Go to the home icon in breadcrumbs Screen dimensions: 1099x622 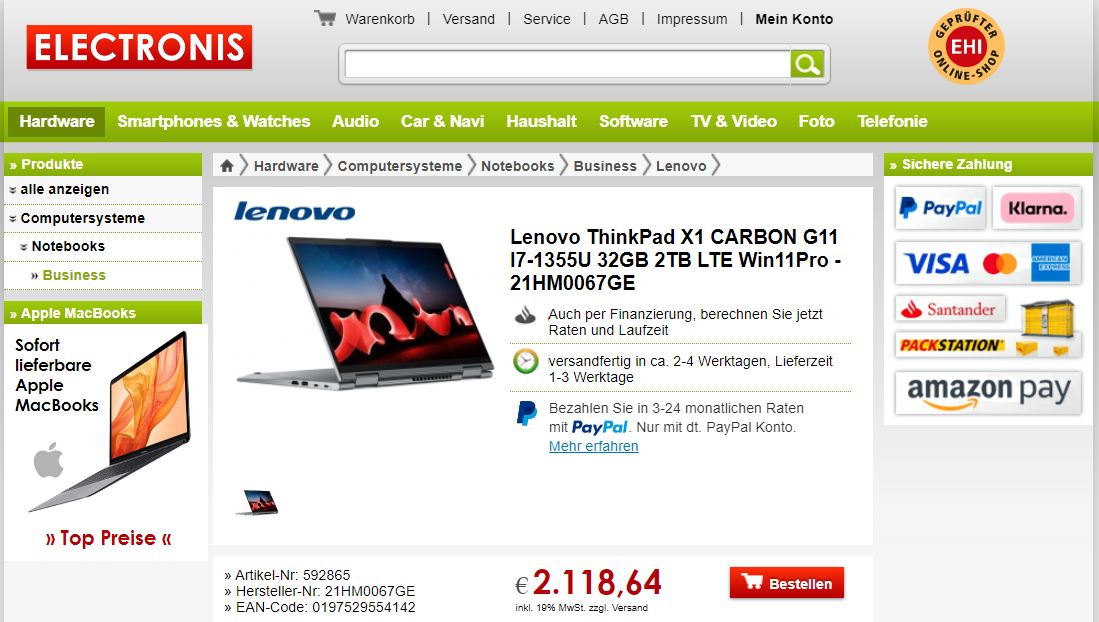(x=226, y=166)
